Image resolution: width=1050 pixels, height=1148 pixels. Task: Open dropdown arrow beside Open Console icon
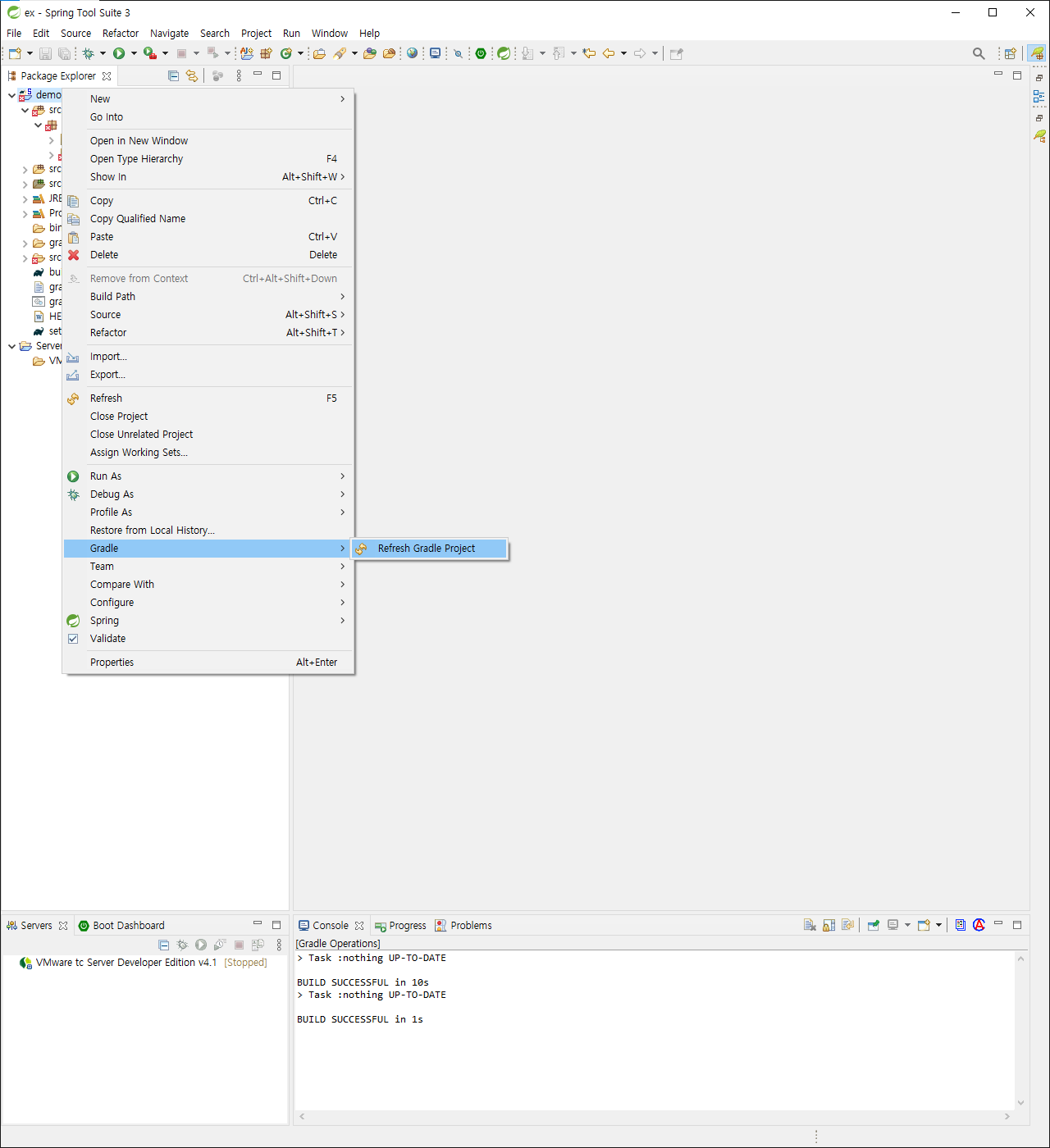(x=938, y=925)
